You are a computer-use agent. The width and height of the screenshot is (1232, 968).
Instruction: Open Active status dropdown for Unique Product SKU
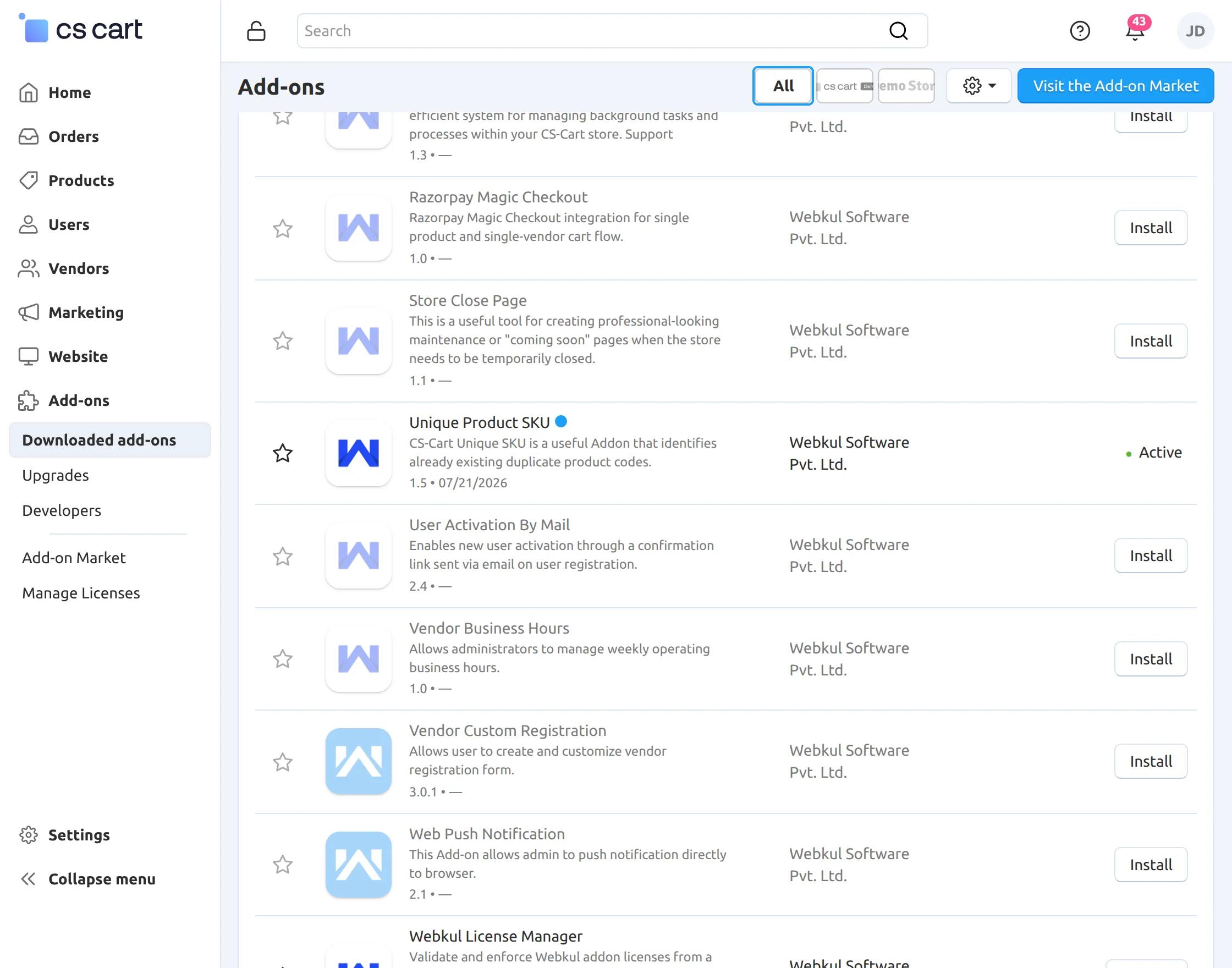pyautogui.click(x=1153, y=453)
